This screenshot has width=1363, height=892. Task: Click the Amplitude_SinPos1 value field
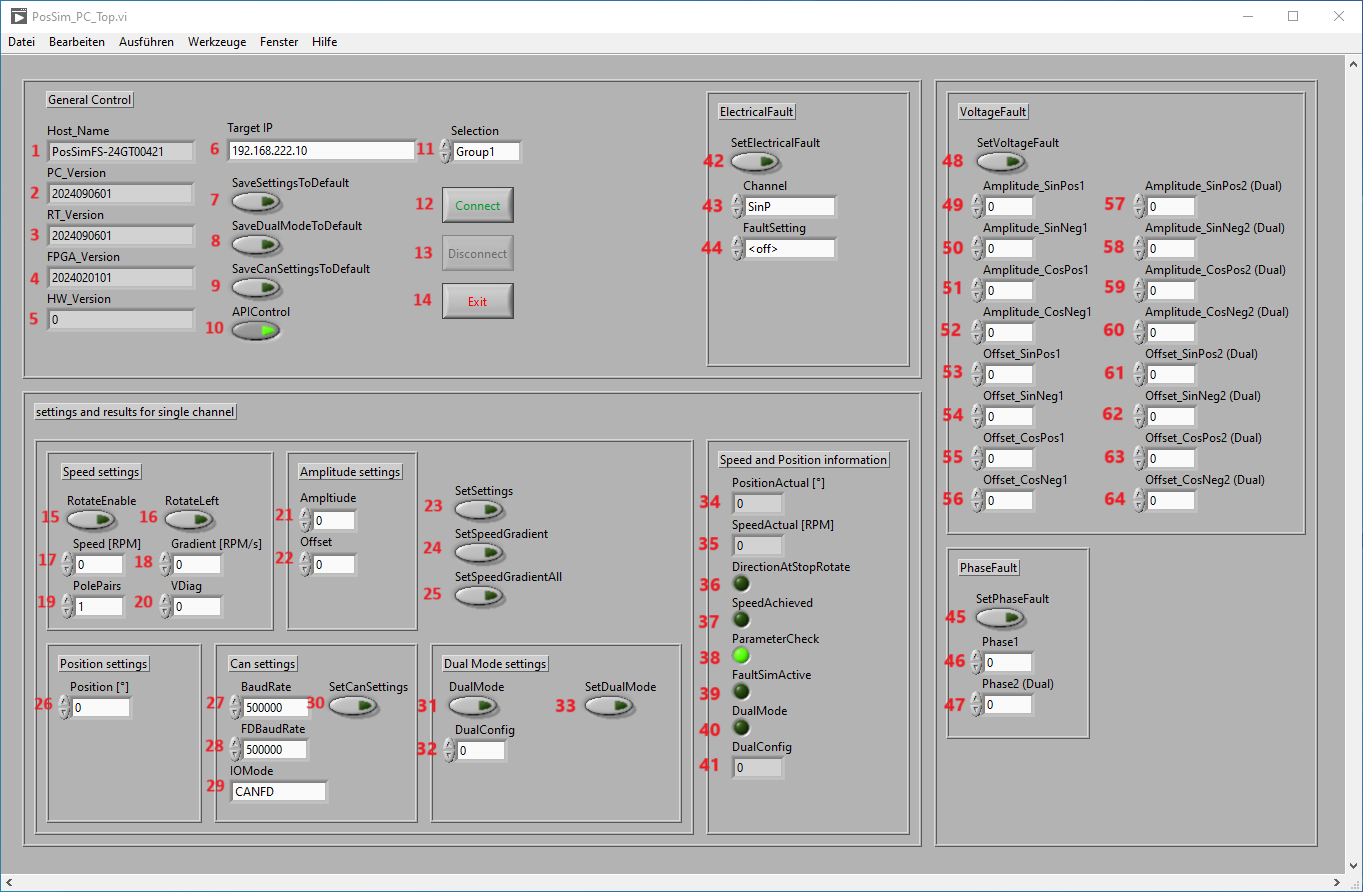pyautogui.click(x=1009, y=206)
